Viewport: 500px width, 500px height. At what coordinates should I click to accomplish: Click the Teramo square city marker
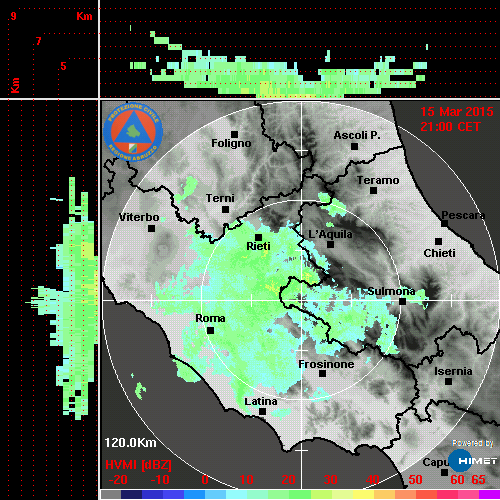coord(374,191)
